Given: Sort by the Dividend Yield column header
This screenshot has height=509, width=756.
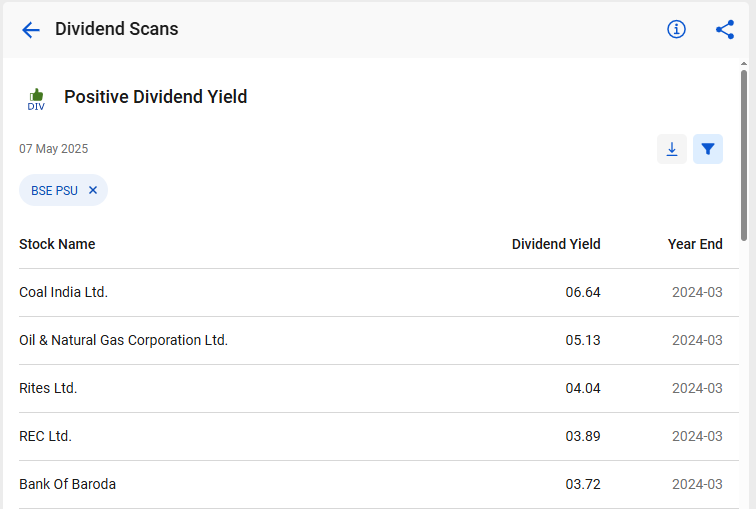Looking at the screenshot, I should click(x=556, y=244).
